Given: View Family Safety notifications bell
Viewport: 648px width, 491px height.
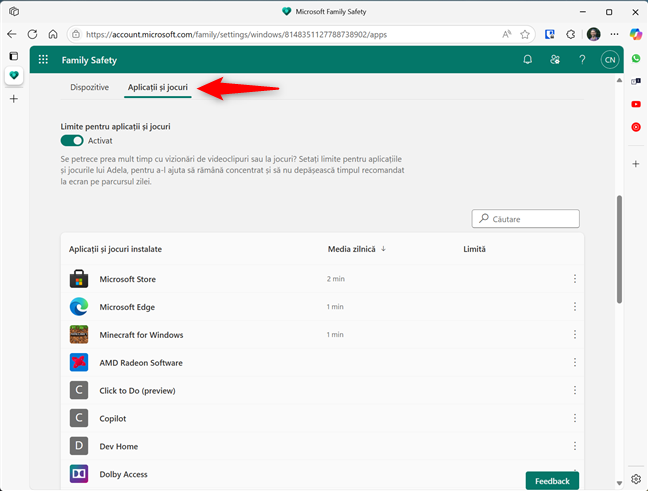Looking at the screenshot, I should [x=527, y=60].
